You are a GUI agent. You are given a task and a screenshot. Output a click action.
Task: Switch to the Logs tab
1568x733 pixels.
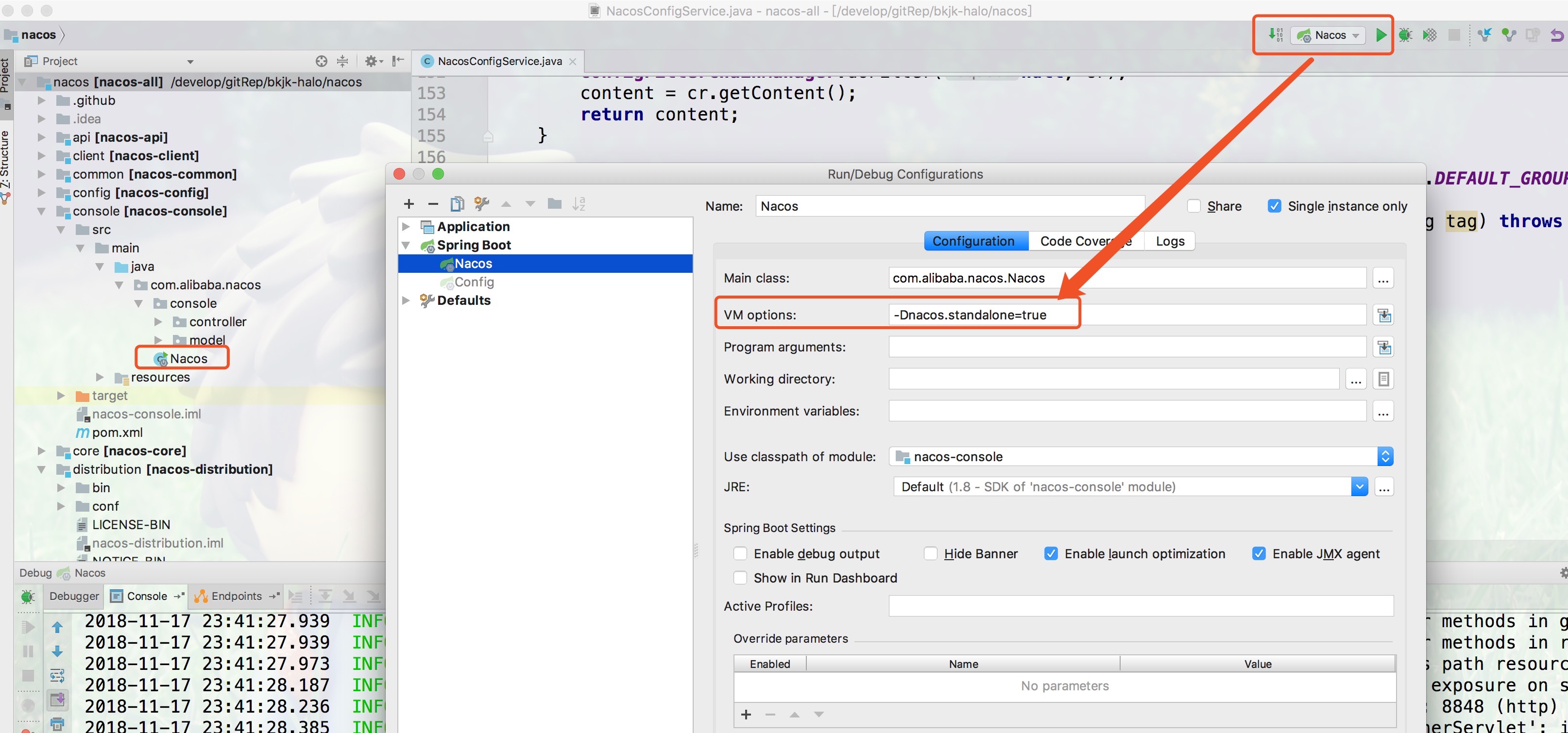point(1169,241)
